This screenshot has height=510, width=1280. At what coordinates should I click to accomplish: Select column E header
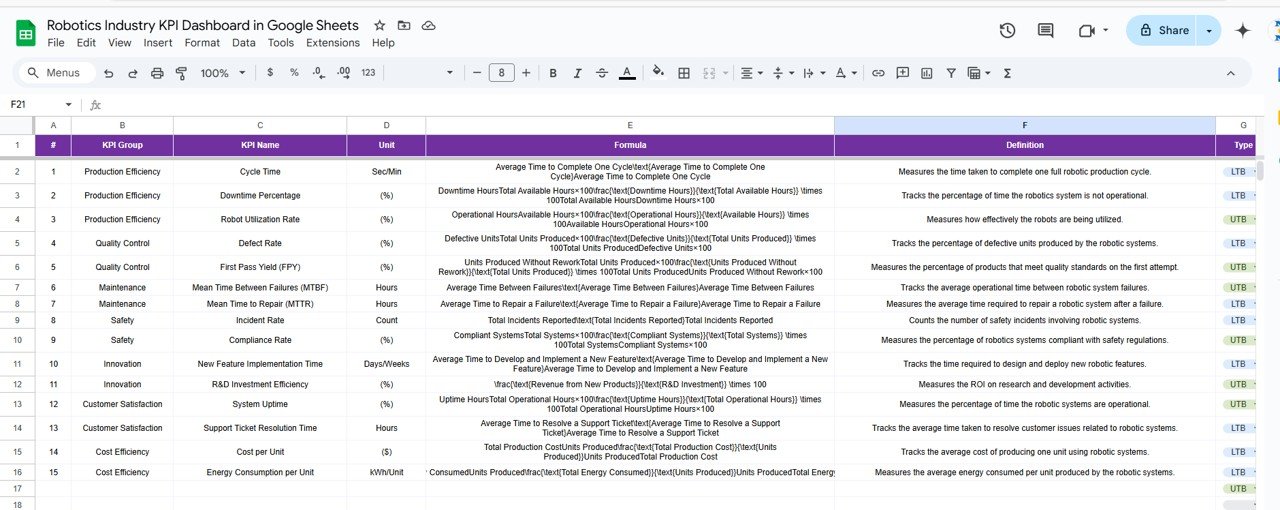tap(630, 125)
